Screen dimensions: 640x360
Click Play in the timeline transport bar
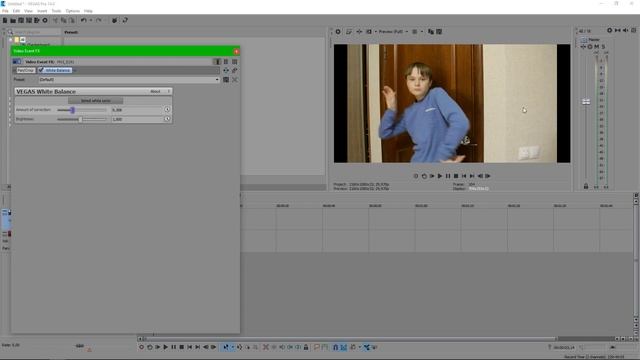coord(166,347)
